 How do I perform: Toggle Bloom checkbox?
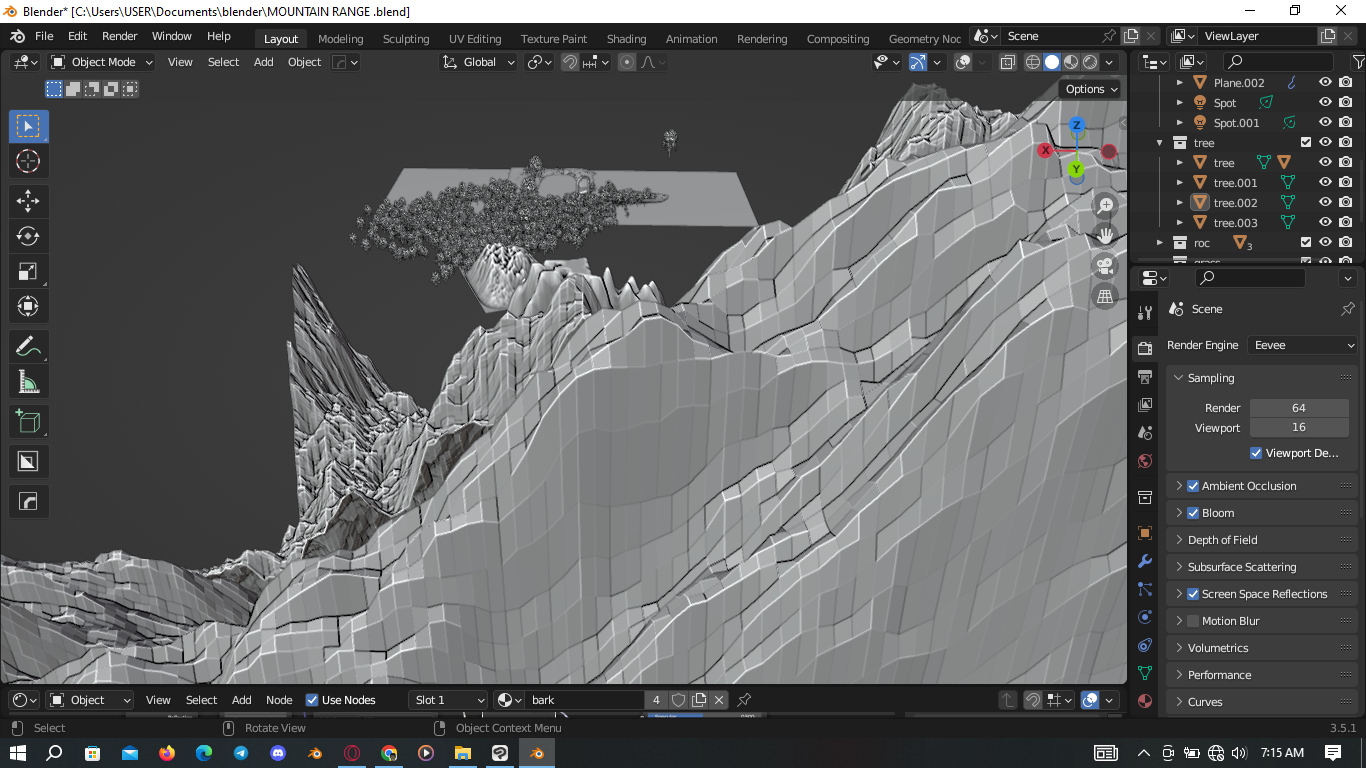tap(1193, 513)
